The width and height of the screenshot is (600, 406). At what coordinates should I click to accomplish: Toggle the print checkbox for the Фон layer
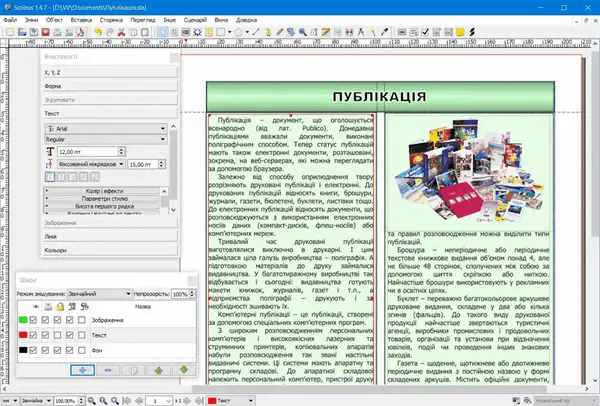[46, 350]
